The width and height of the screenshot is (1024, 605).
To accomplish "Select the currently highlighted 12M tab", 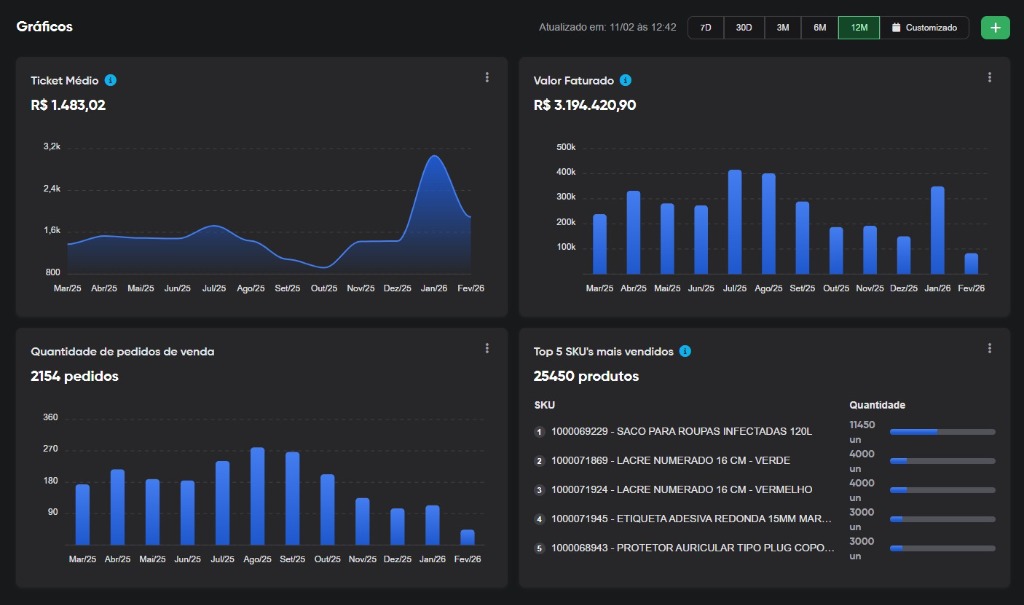I will pyautogui.click(x=858, y=27).
